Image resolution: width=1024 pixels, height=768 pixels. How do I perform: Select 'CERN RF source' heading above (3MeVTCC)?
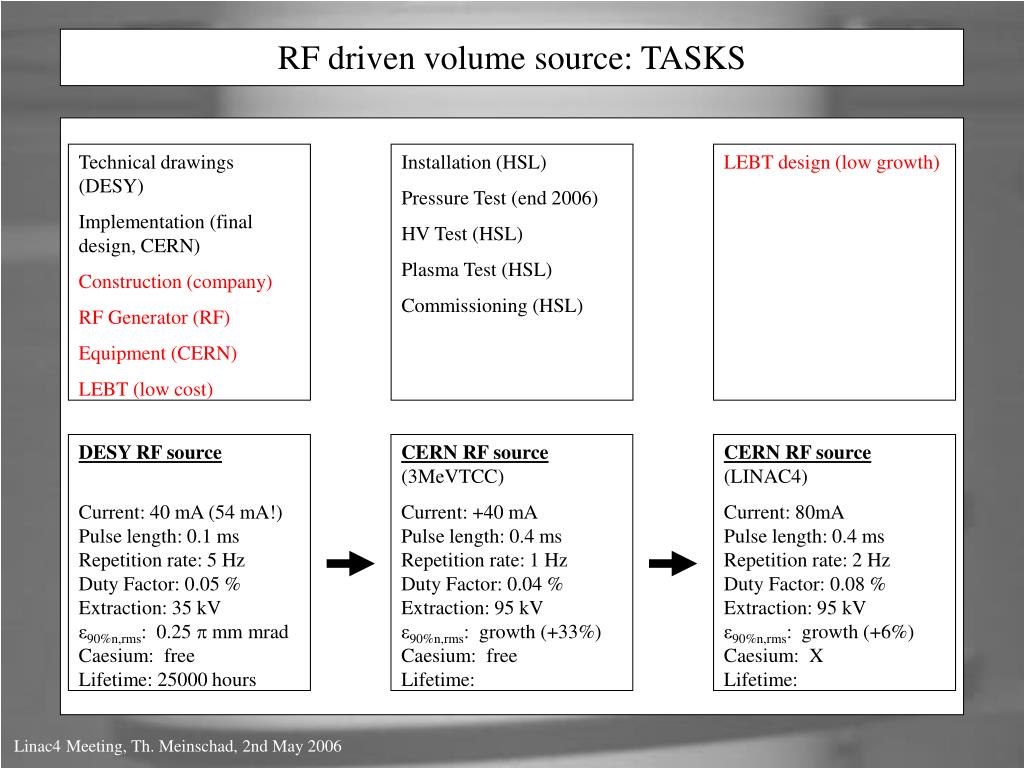475,453
